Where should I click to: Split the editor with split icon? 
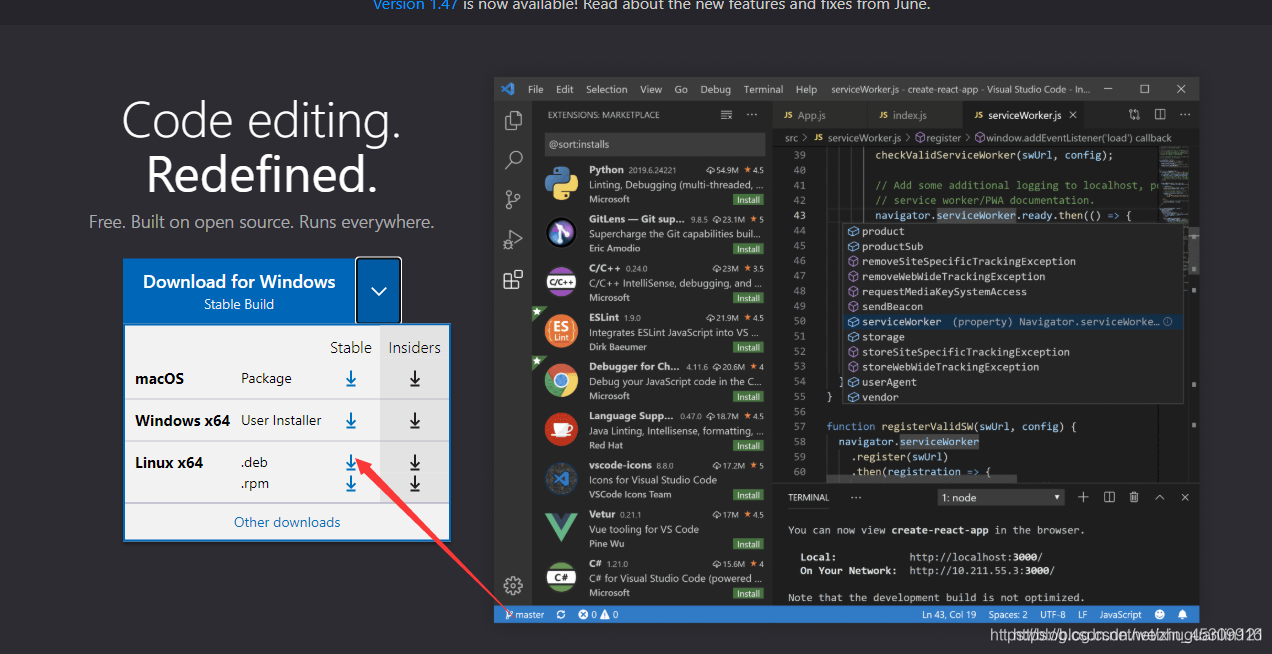pos(1160,115)
